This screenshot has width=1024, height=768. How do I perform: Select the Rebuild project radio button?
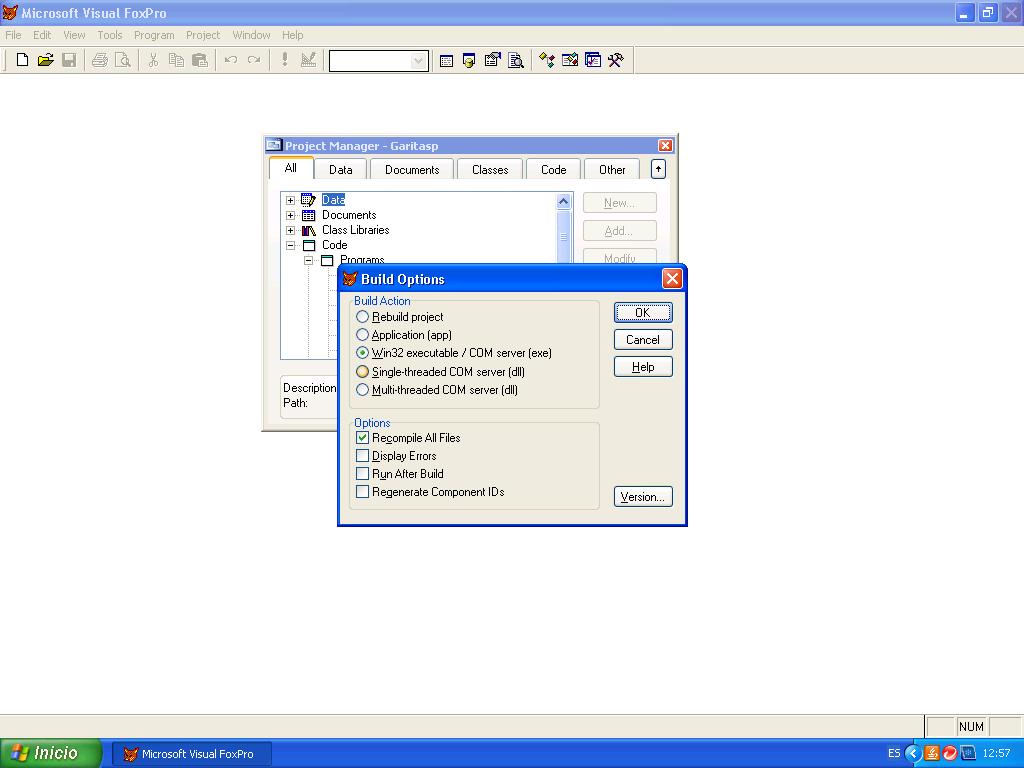tap(362, 317)
